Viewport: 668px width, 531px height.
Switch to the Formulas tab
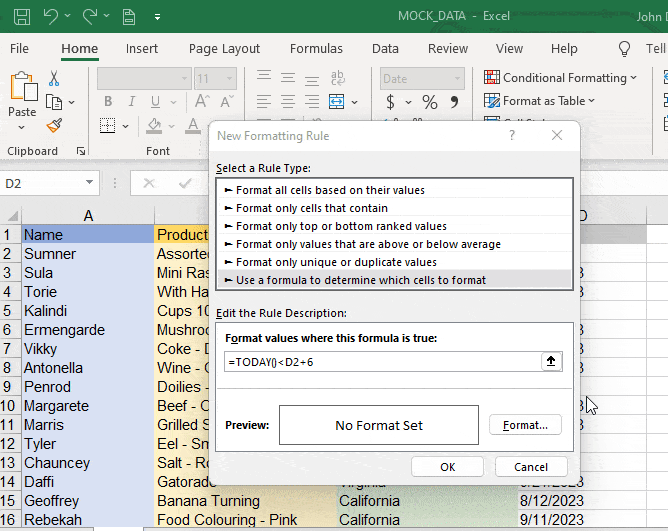coord(316,49)
